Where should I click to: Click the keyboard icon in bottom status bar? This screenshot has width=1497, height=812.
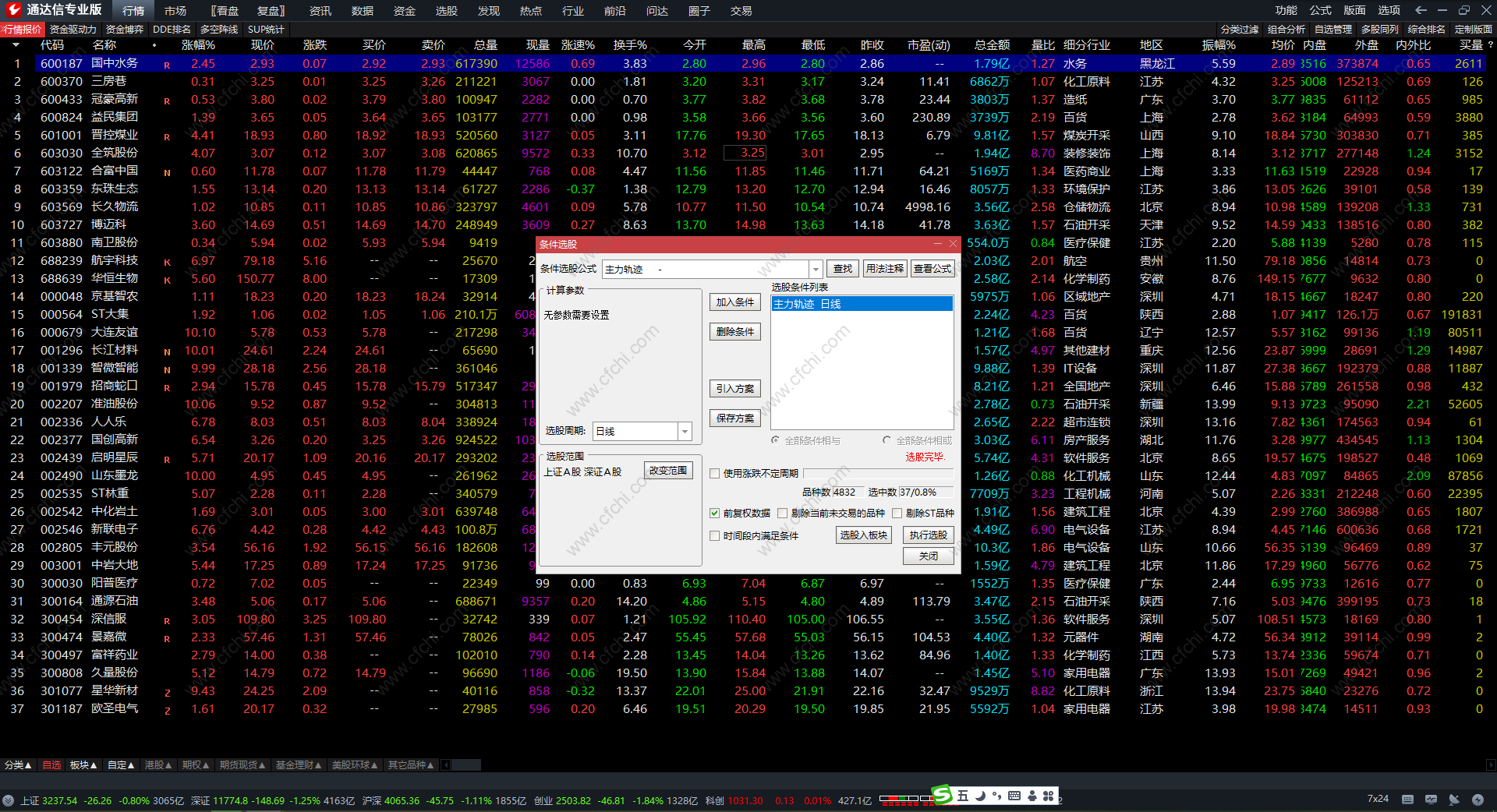click(x=1407, y=799)
